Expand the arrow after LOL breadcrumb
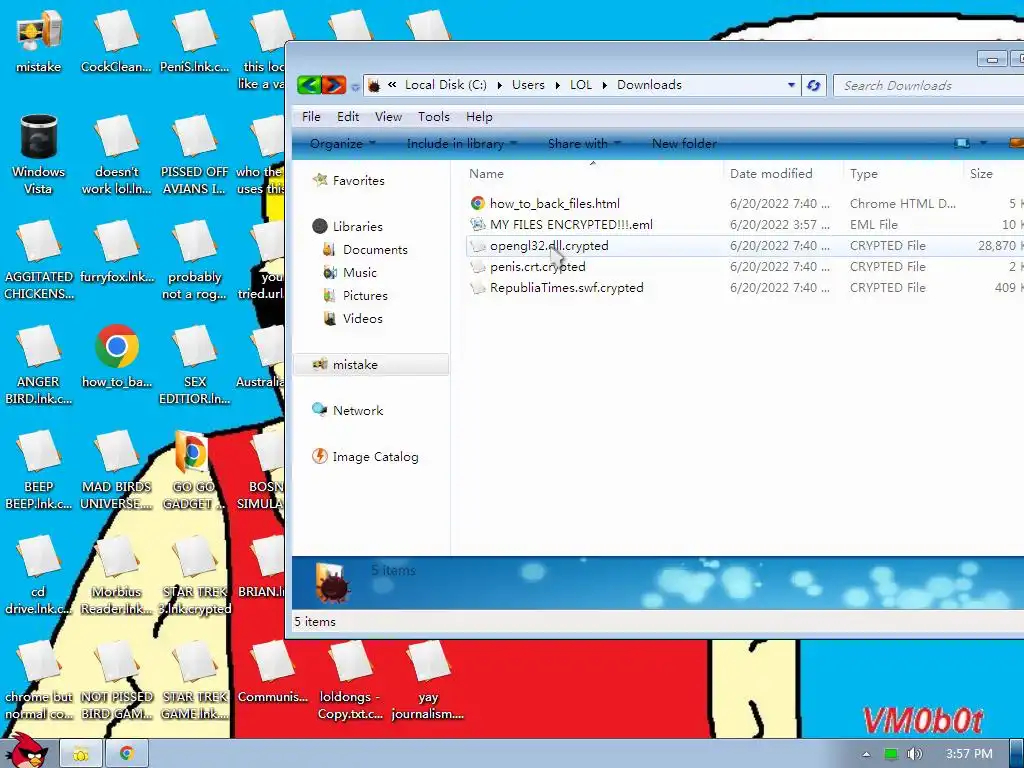The height and width of the screenshot is (768, 1024). tap(605, 86)
